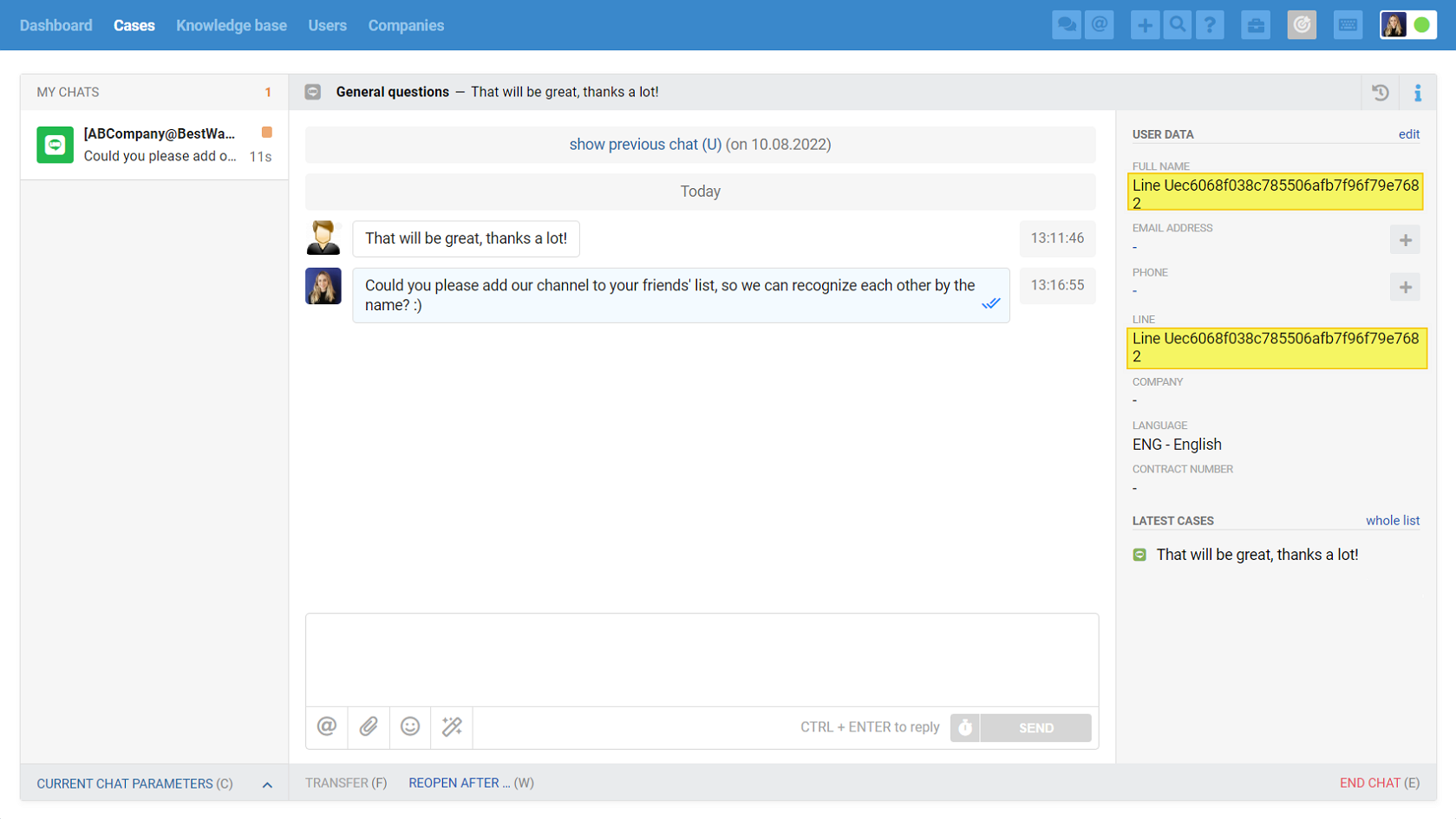Add a phone number with the plus button
Image resolution: width=1456 pixels, height=819 pixels.
1404,287
